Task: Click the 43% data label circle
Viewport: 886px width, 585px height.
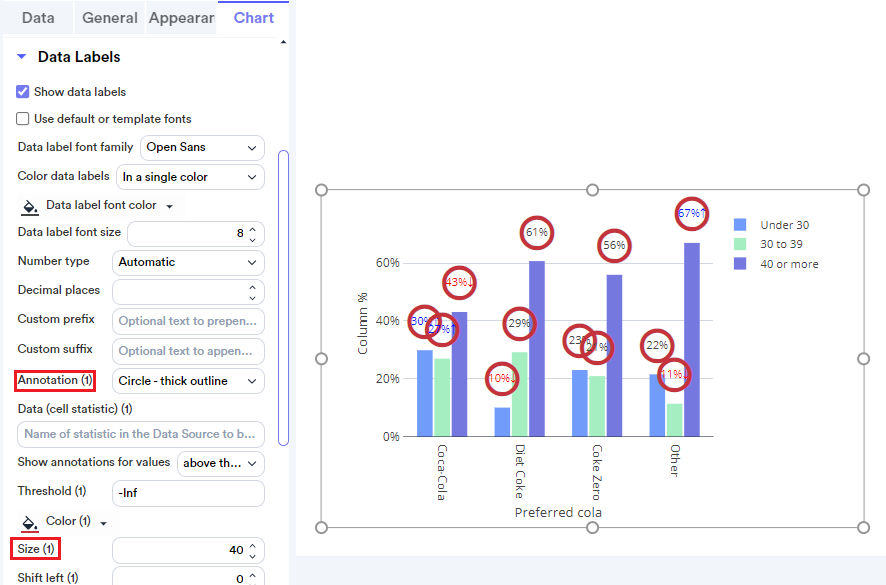Action: (x=459, y=282)
